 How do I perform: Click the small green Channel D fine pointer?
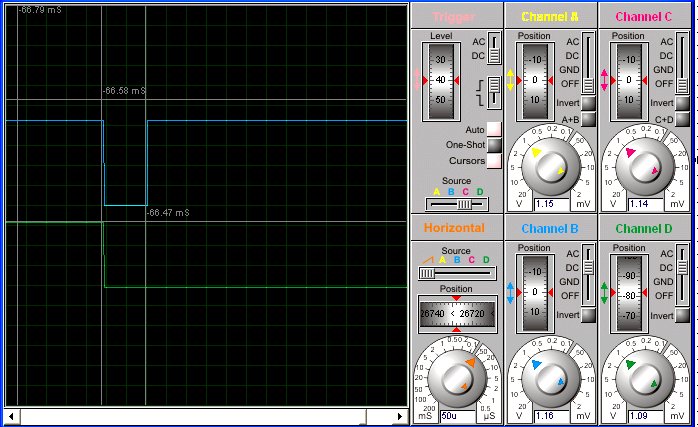pyautogui.click(x=654, y=383)
